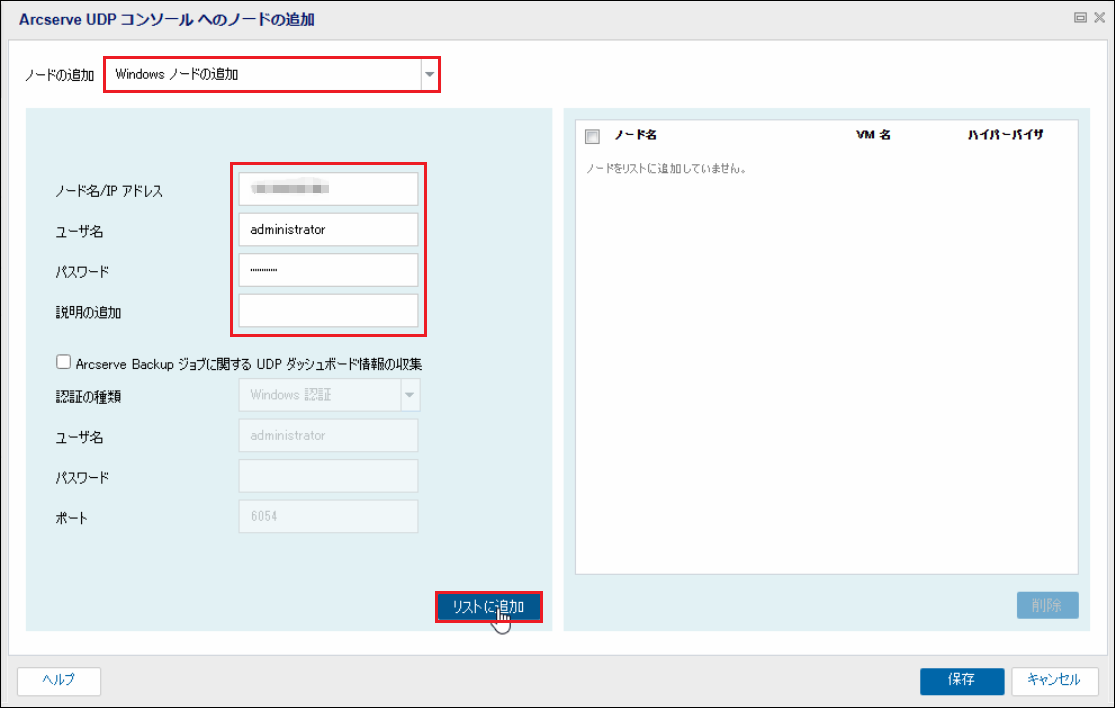Click the 削除 button
The width and height of the screenshot is (1115, 708).
1047,605
